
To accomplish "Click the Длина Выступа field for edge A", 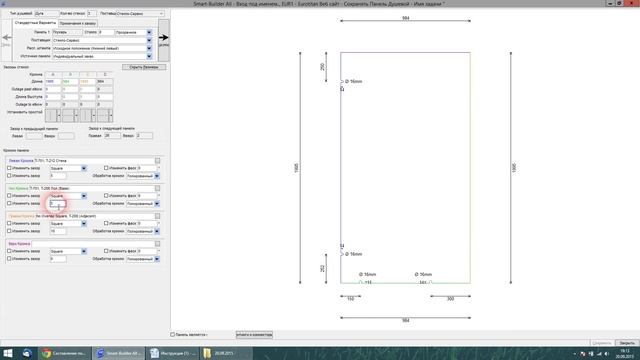I will tap(53, 97).
